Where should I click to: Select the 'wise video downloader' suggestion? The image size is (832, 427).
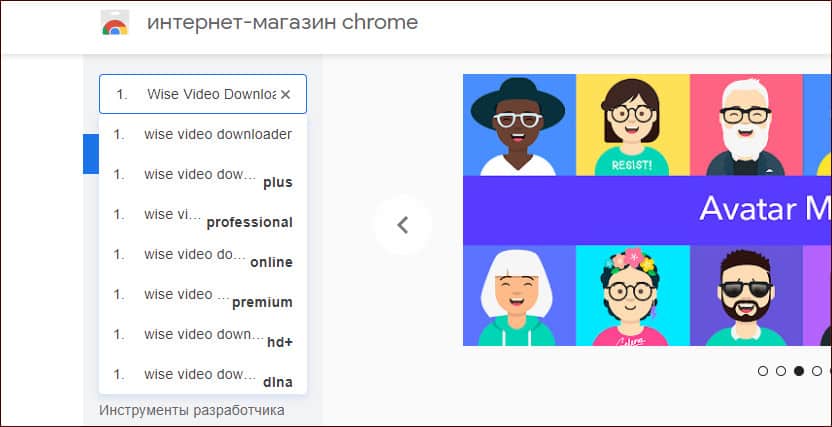tap(203, 135)
